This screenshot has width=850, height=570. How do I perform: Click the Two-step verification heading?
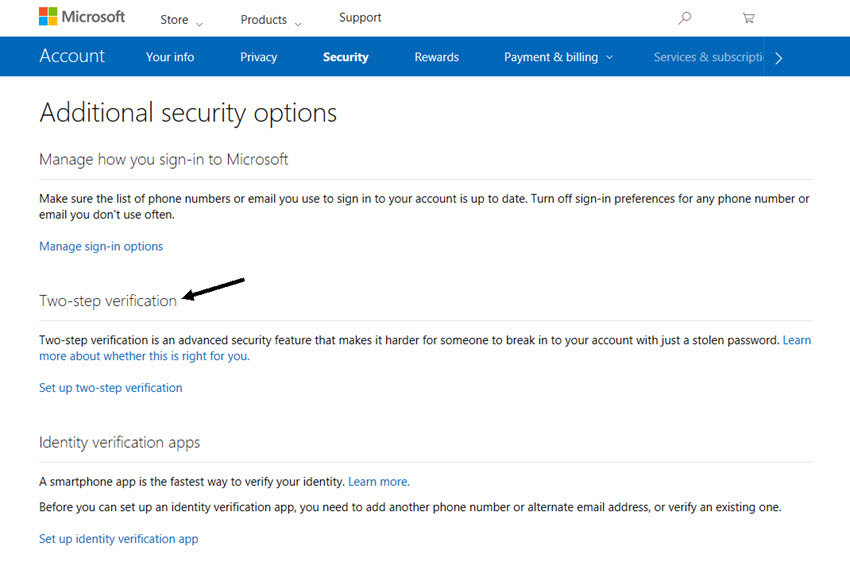(x=108, y=300)
